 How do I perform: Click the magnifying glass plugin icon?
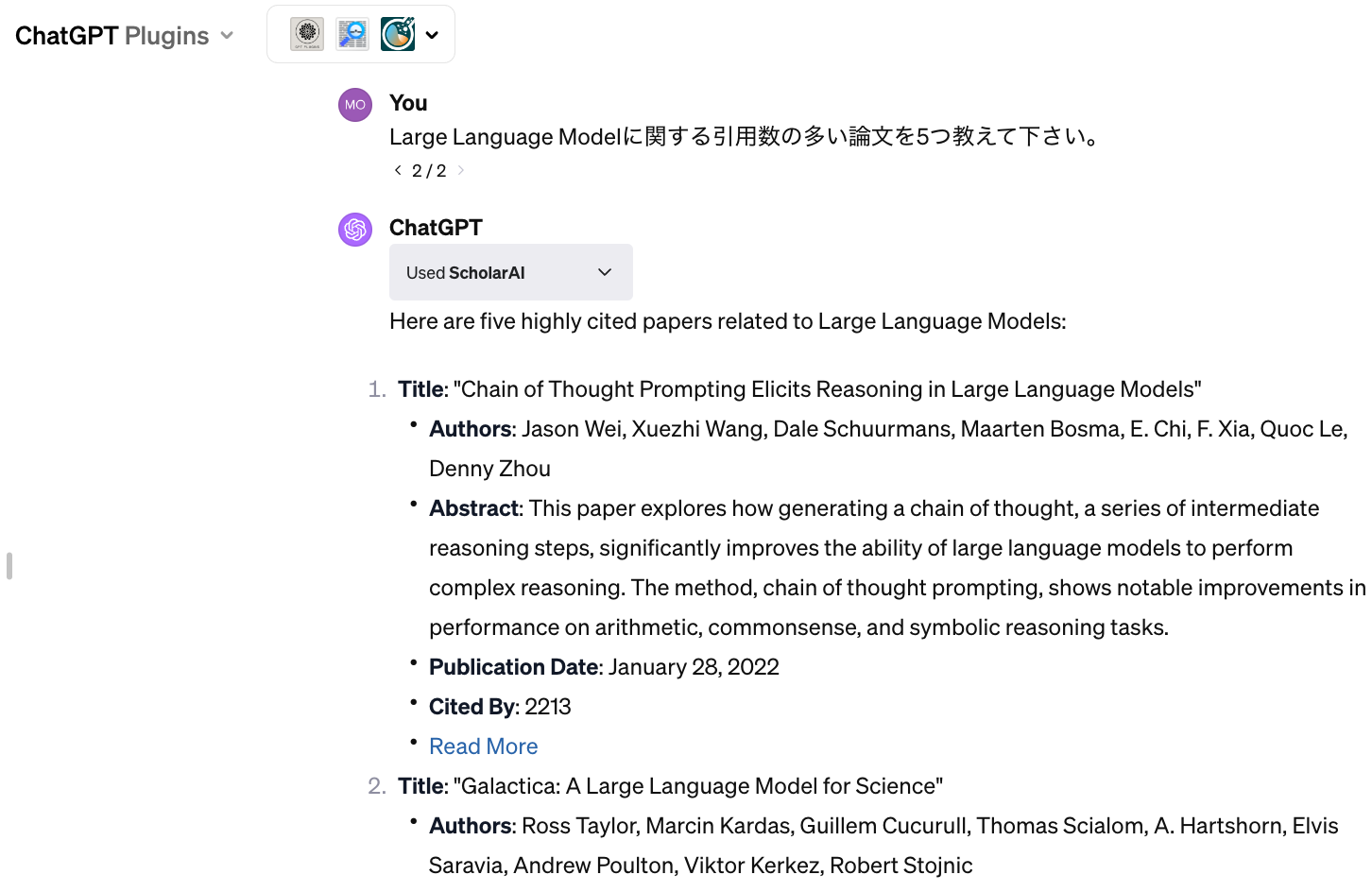pyautogui.click(x=352, y=34)
